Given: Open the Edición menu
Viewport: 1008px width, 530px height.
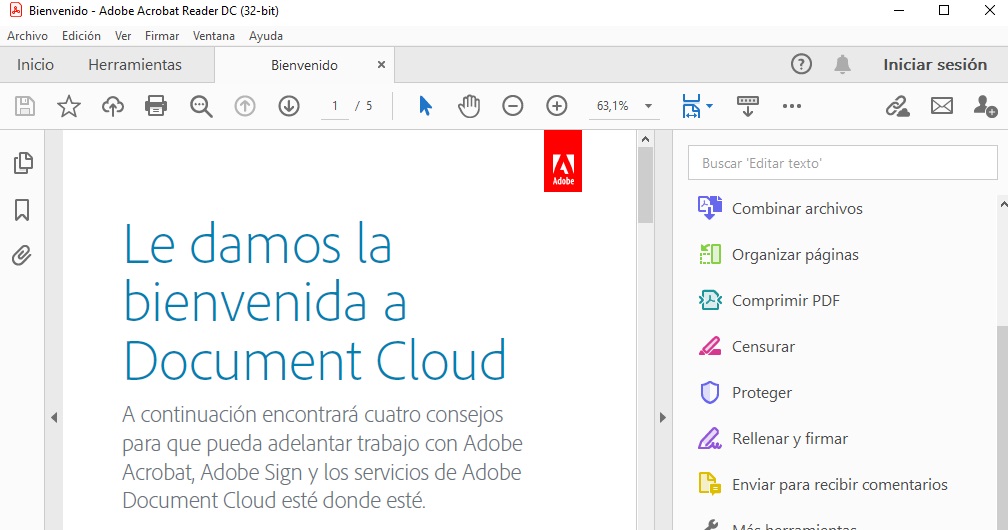Looking at the screenshot, I should [81, 36].
